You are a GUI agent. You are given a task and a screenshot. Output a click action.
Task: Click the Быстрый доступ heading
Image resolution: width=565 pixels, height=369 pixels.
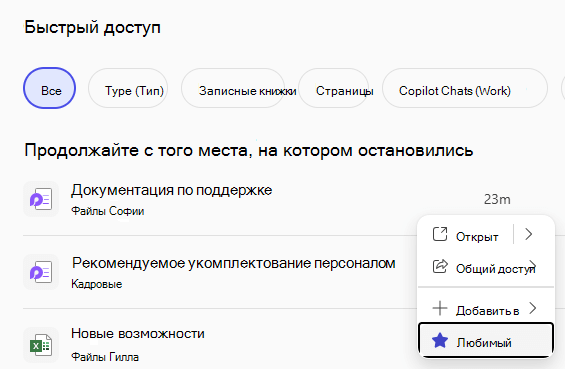point(92,27)
